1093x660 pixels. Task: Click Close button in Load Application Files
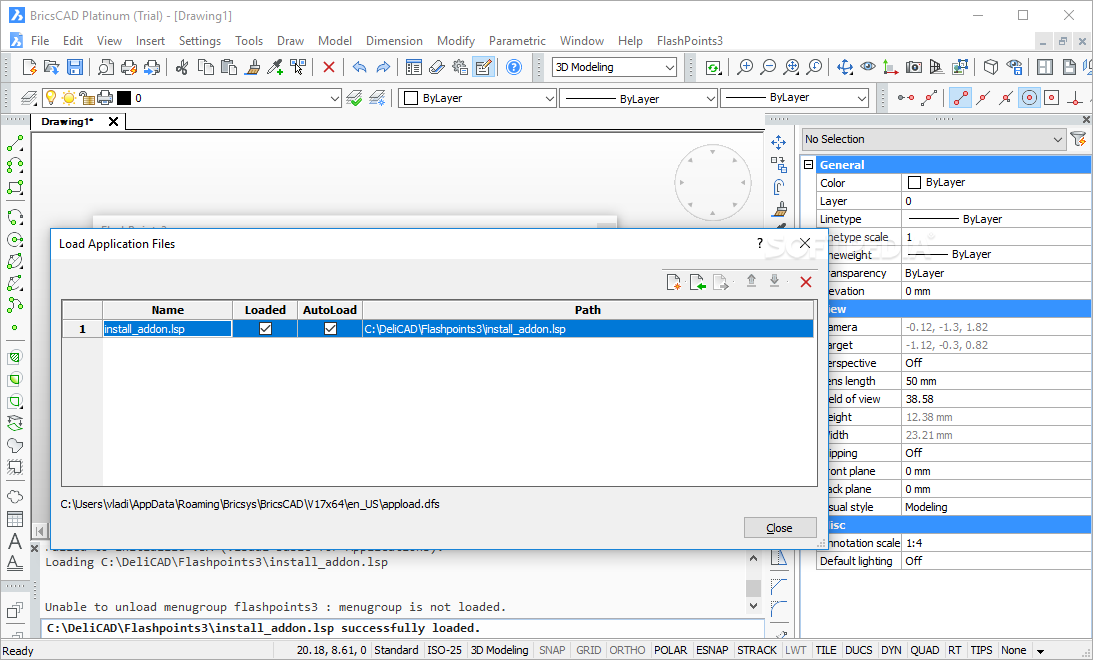coord(779,528)
